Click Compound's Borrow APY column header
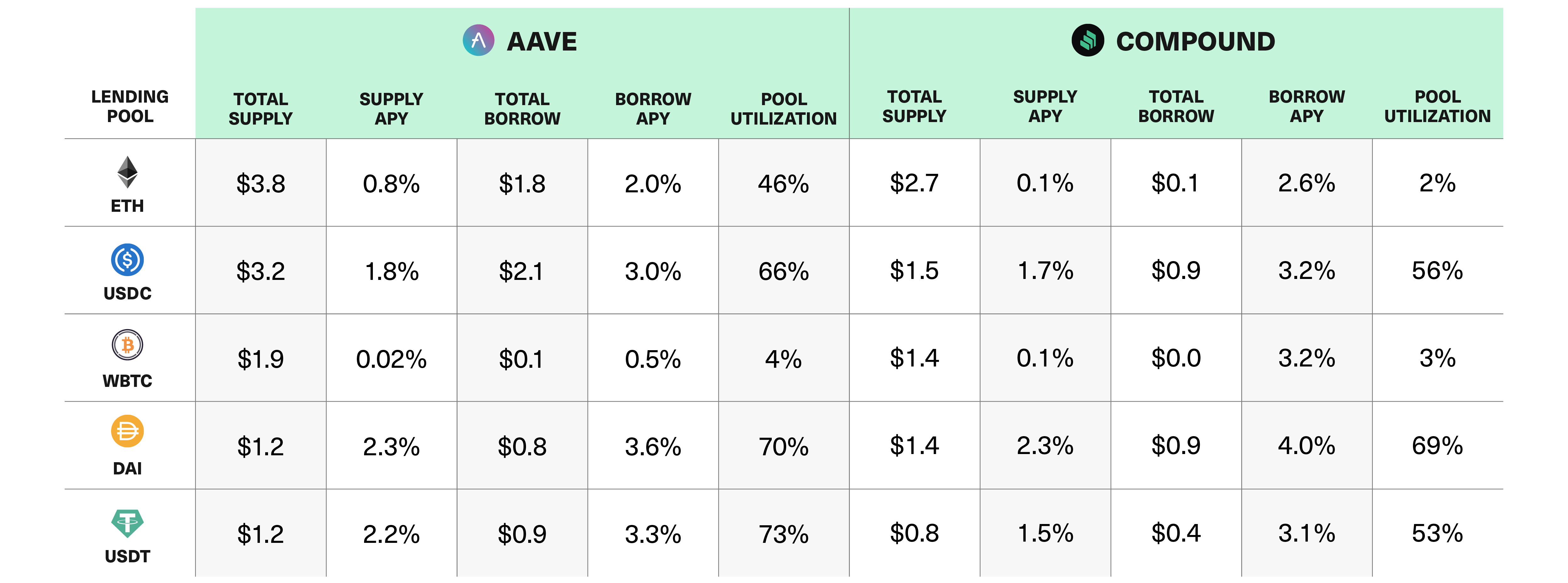This screenshot has width=1568, height=583. tap(1307, 106)
